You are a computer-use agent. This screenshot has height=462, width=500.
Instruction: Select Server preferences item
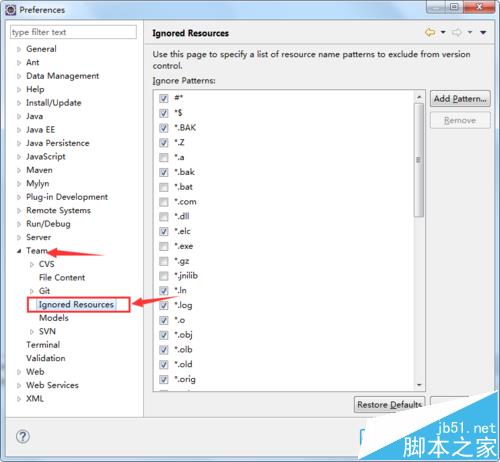[38, 237]
